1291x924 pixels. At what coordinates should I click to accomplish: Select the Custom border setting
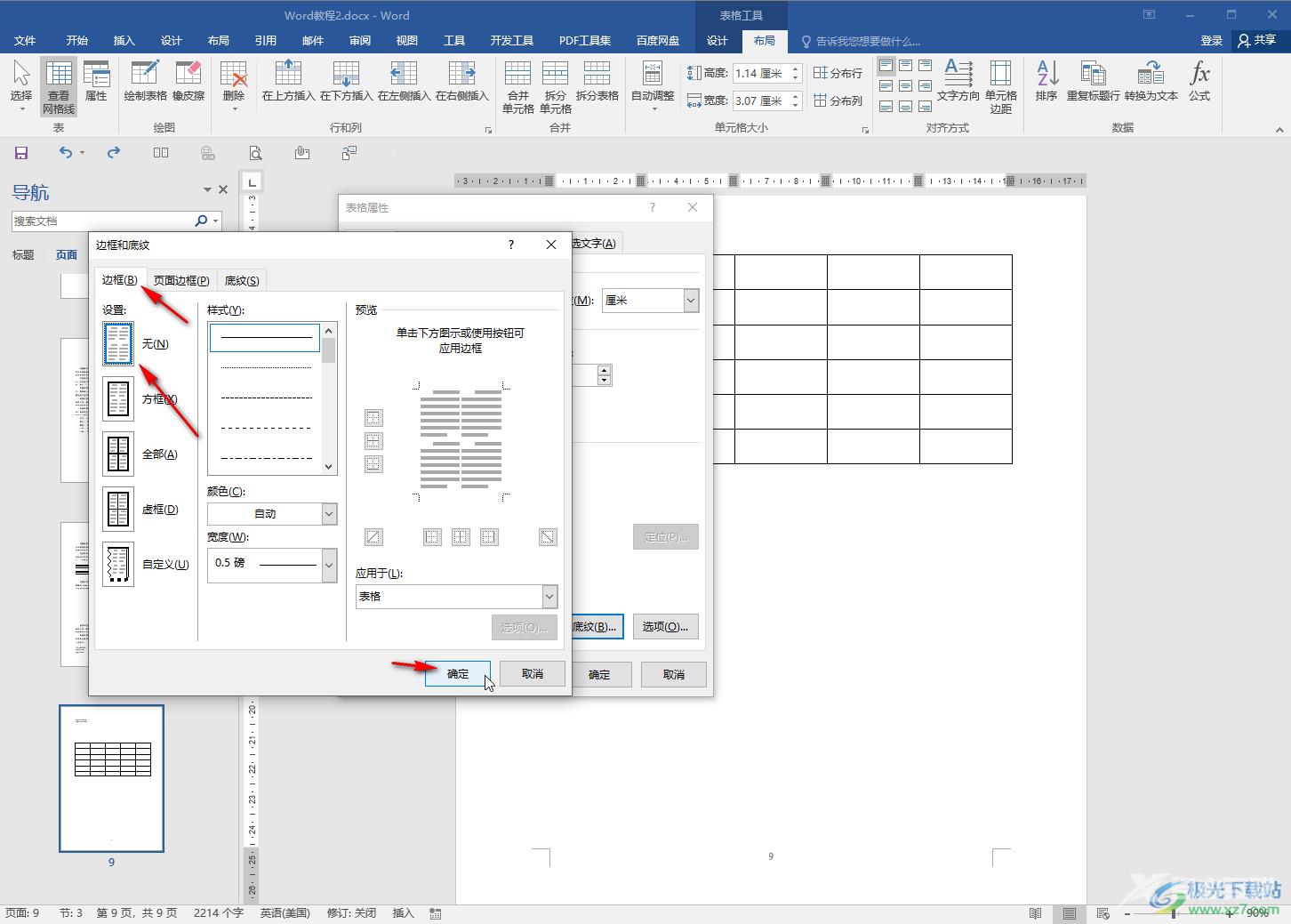click(x=118, y=564)
